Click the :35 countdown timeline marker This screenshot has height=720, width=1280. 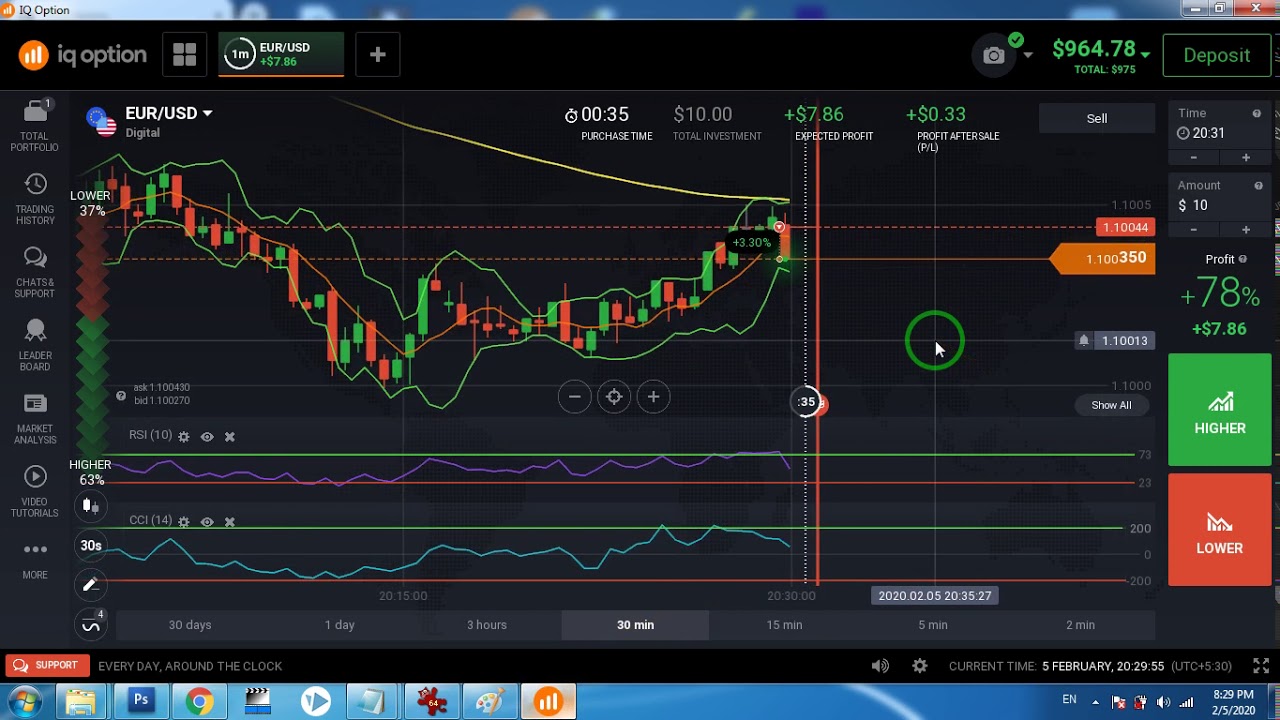tap(807, 402)
